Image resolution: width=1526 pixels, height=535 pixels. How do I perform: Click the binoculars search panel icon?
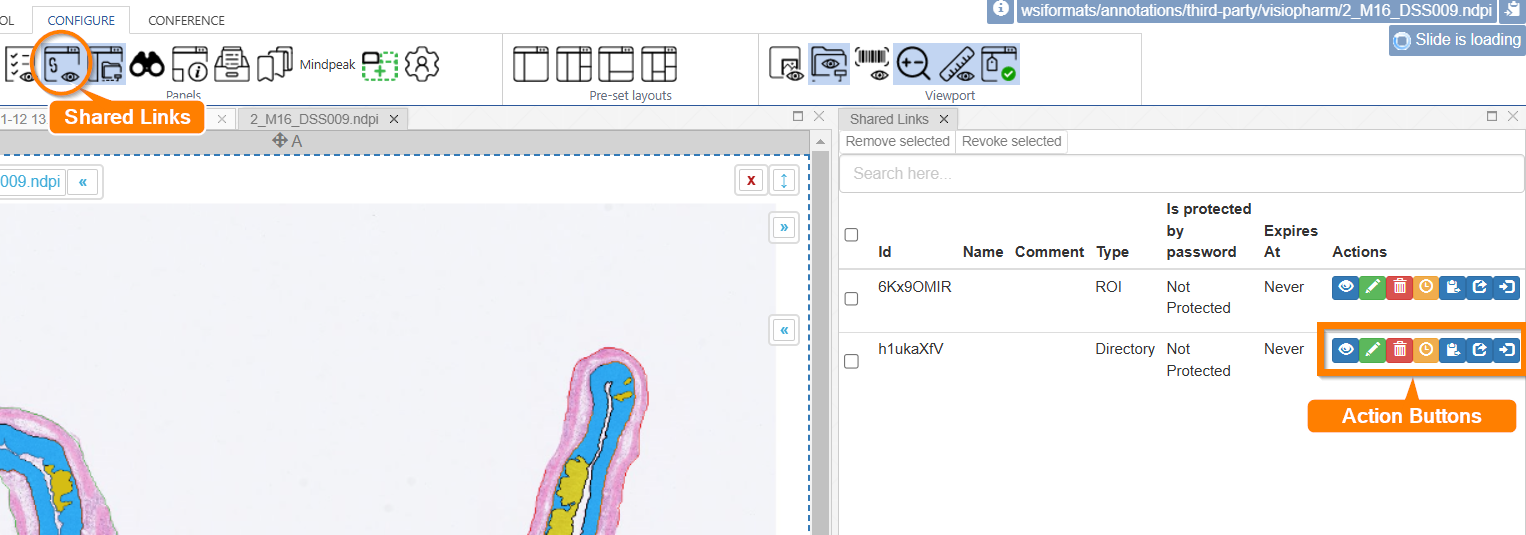click(147, 64)
